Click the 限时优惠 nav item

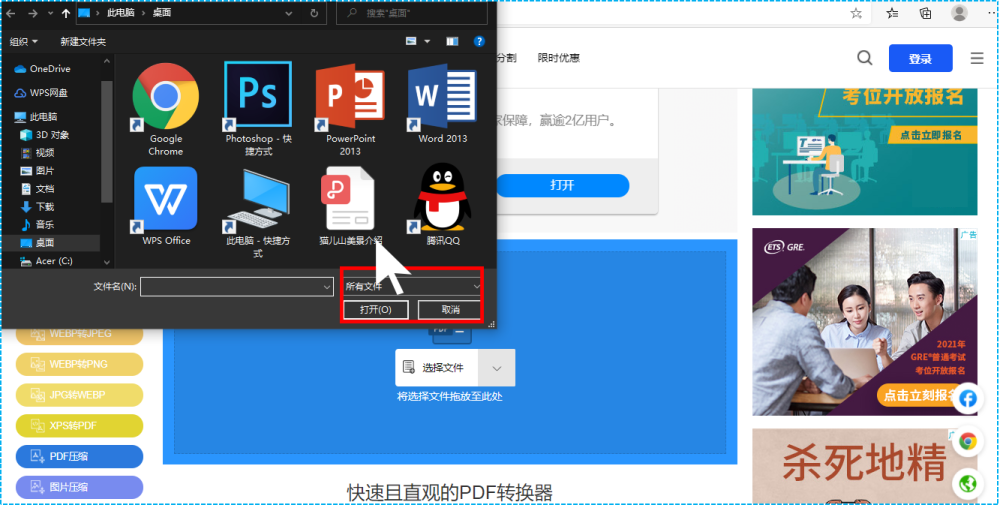(558, 58)
